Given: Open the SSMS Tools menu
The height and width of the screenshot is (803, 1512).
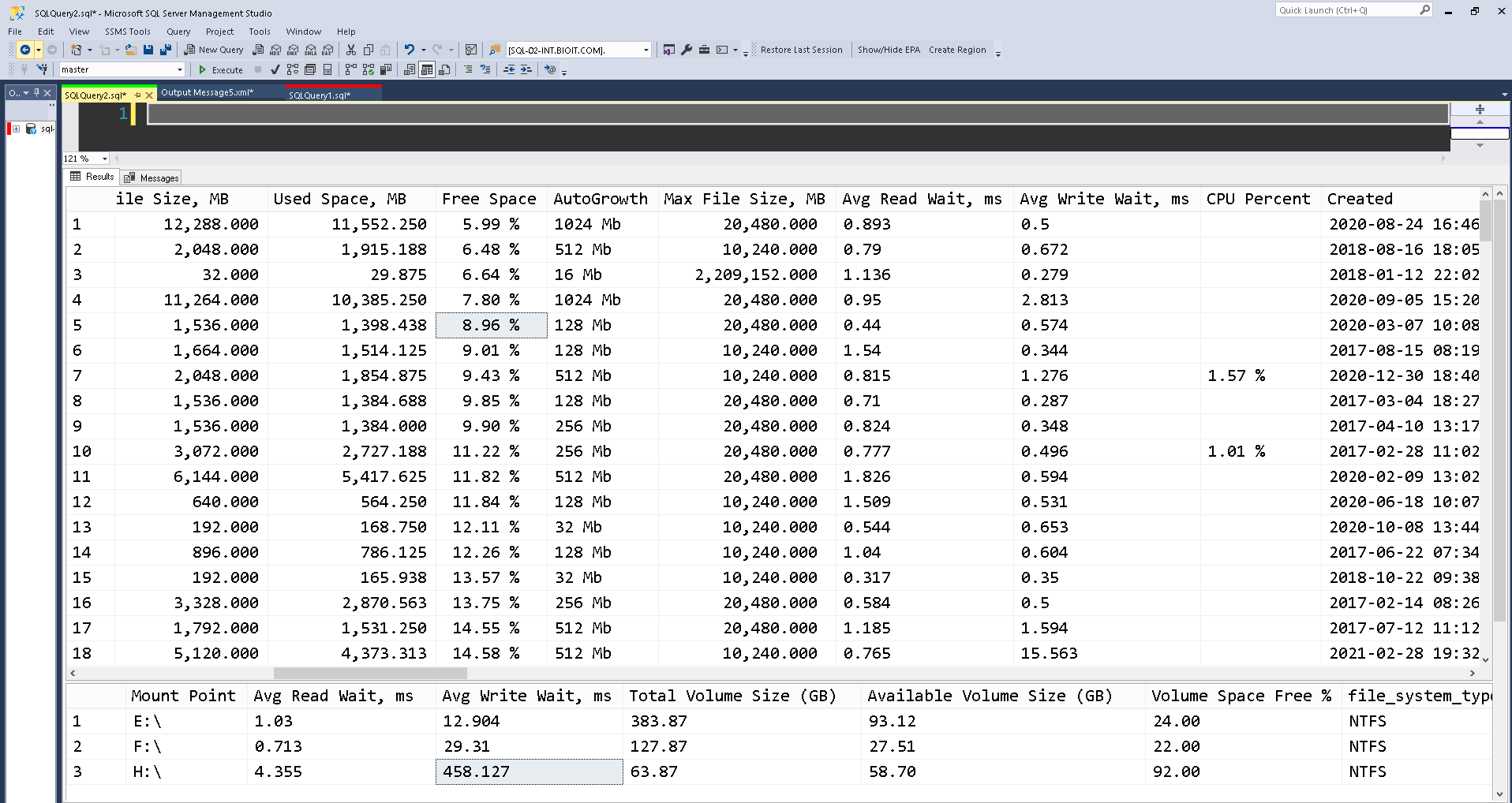Looking at the screenshot, I should click(127, 32).
